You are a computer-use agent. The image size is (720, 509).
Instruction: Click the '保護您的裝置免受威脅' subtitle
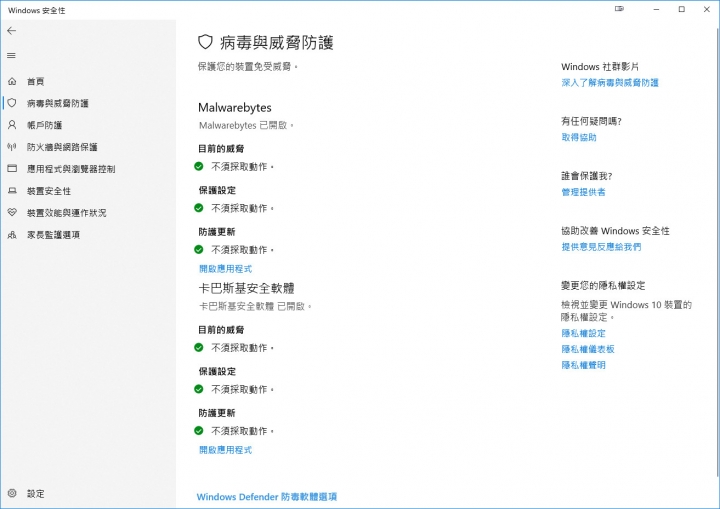tap(248, 67)
